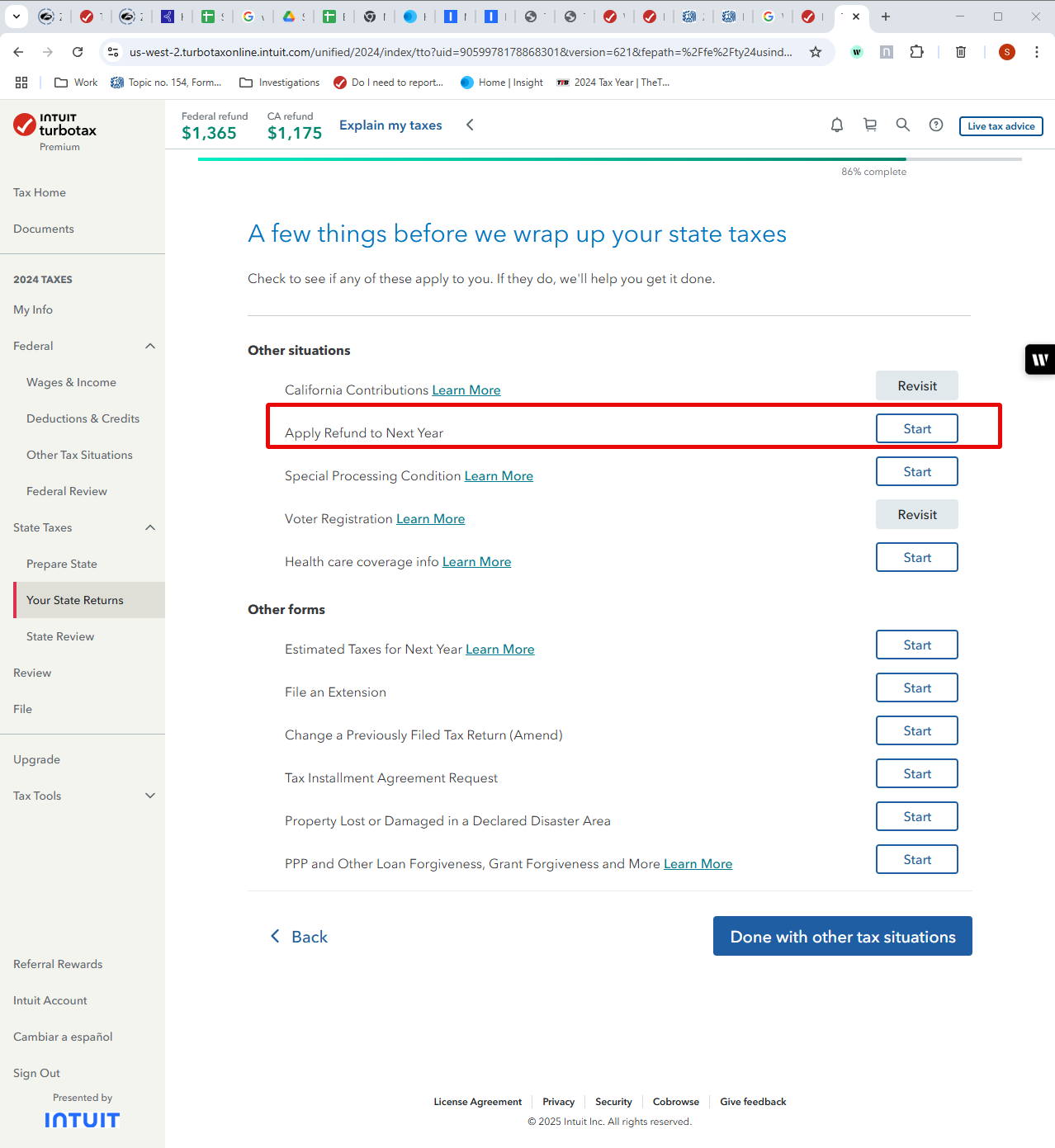Open Federal Review in sidebar

click(67, 491)
